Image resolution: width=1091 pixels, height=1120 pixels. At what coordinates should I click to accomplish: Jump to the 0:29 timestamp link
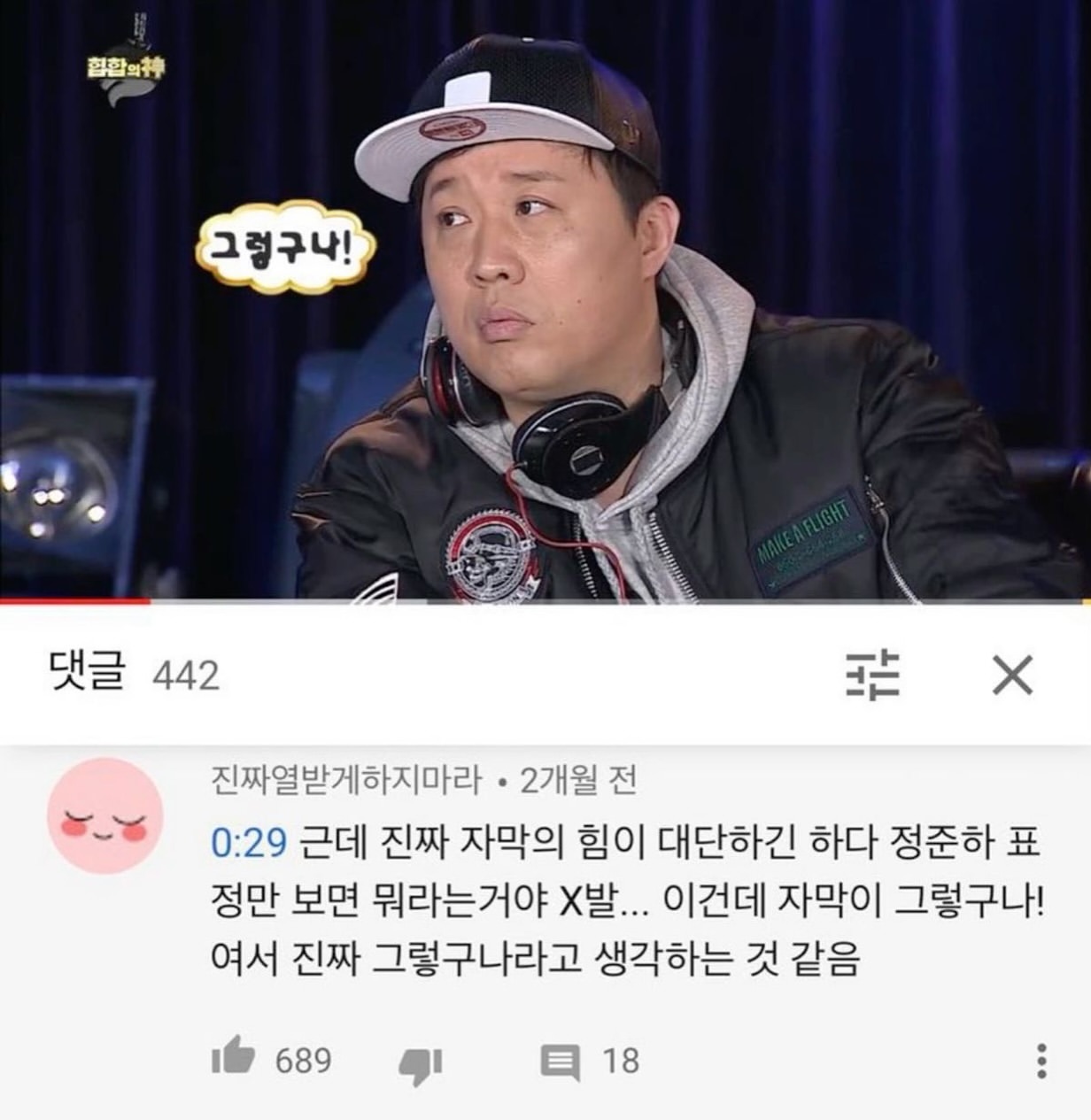coord(249,842)
